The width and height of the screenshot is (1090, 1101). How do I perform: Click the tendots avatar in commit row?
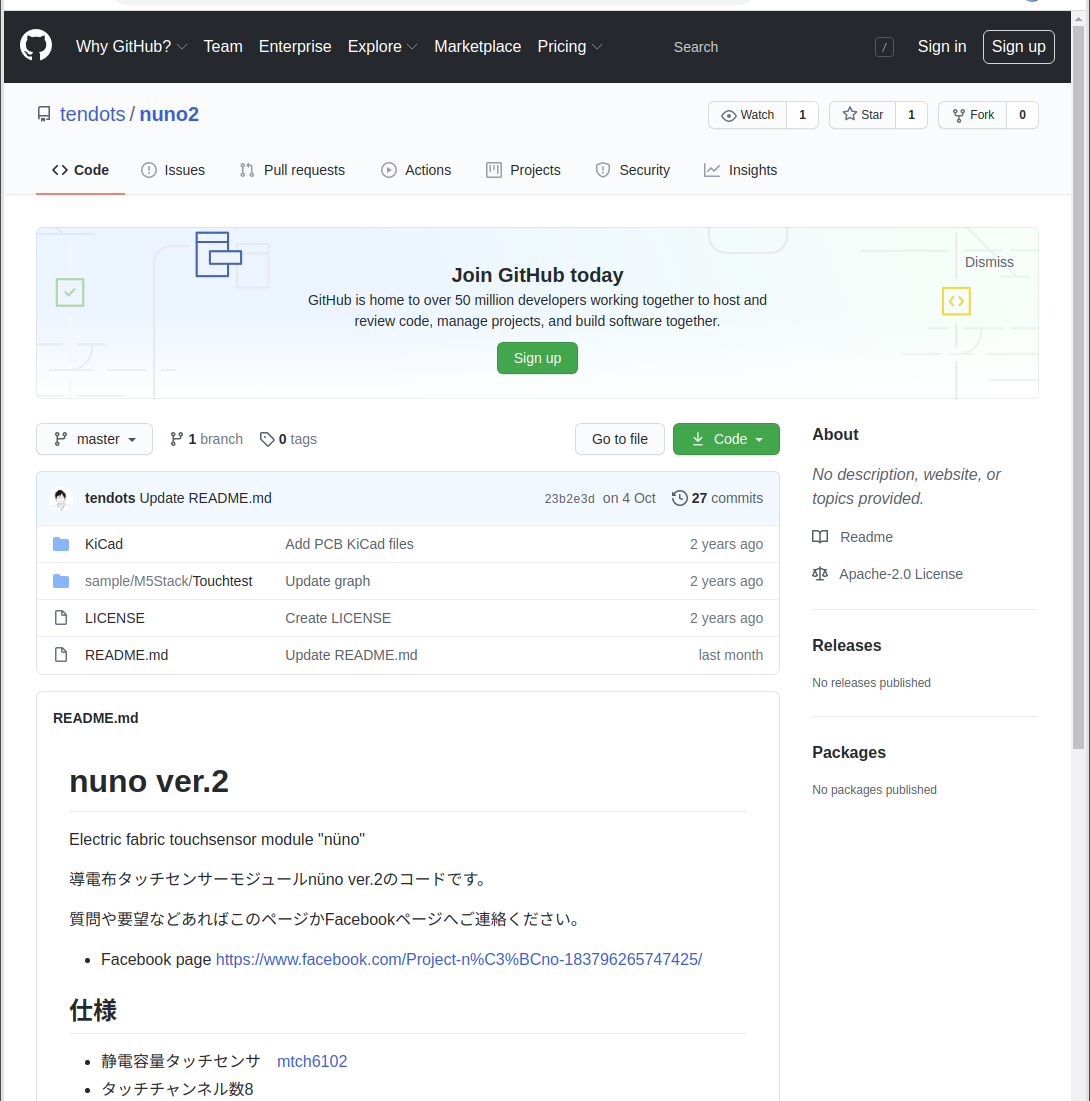coord(61,499)
